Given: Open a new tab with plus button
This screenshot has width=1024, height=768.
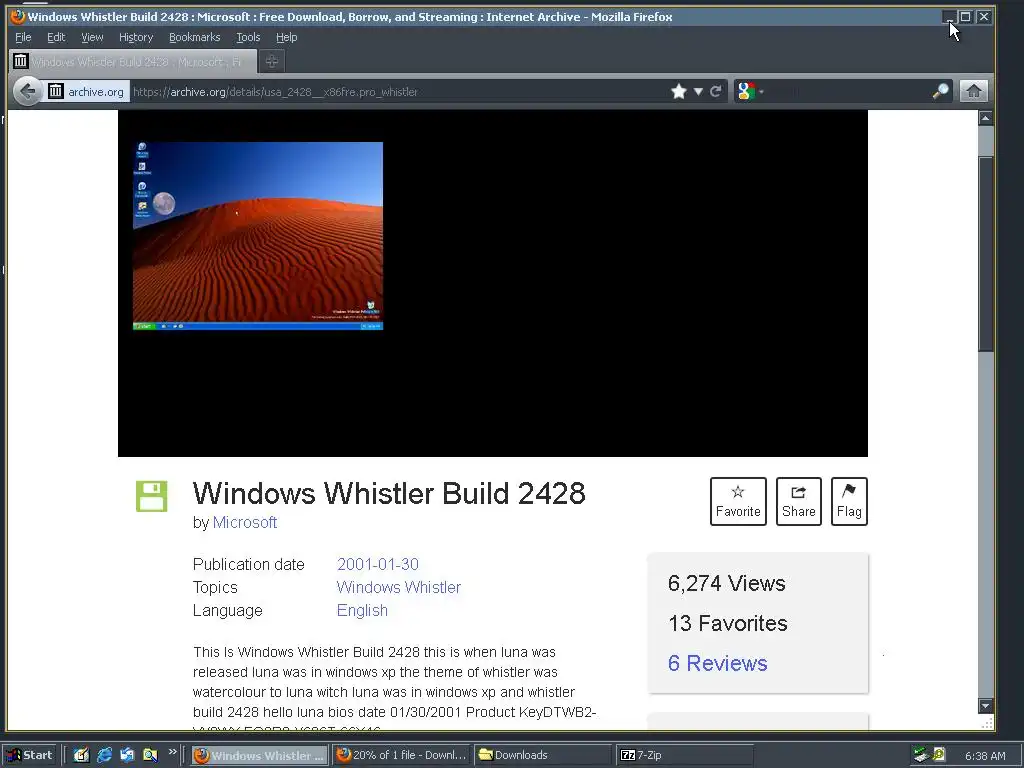Looking at the screenshot, I should point(272,61).
